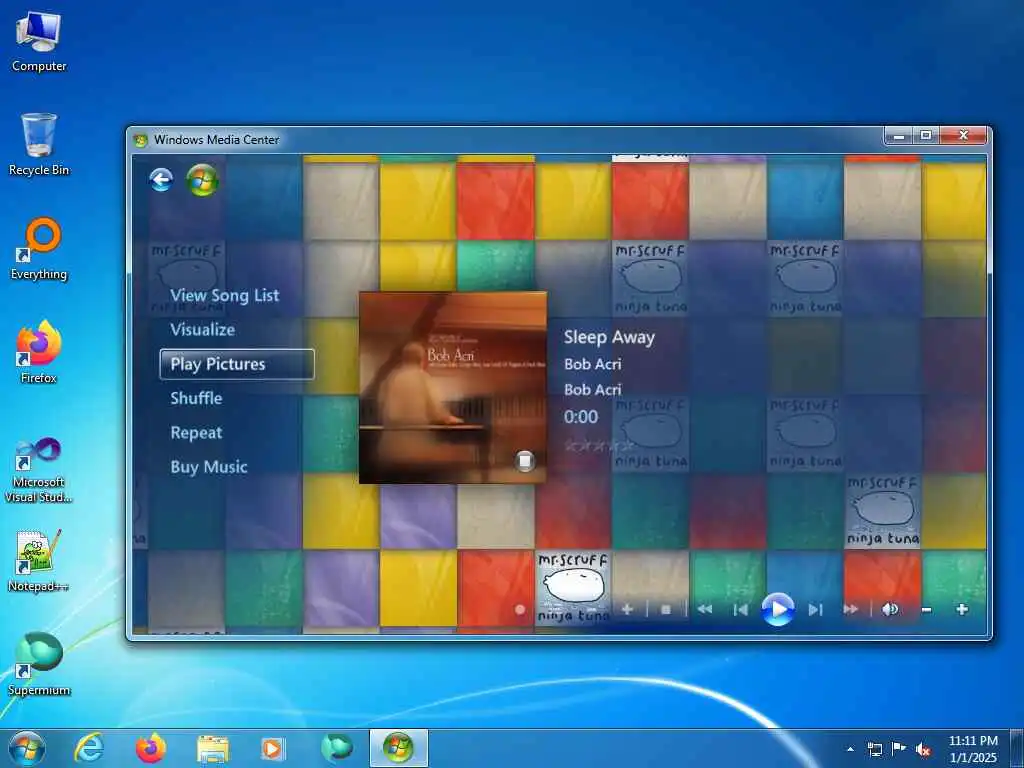Fast forward the current track
1024x768 pixels.
click(850, 609)
